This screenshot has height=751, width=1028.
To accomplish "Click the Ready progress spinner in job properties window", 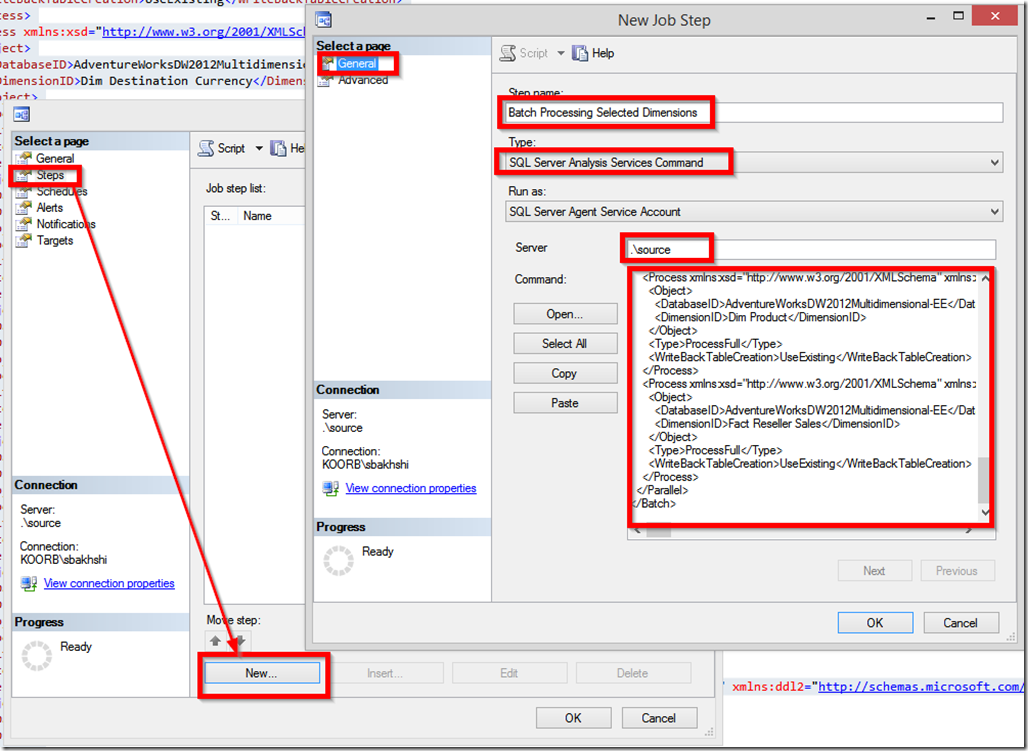I will 37,656.
